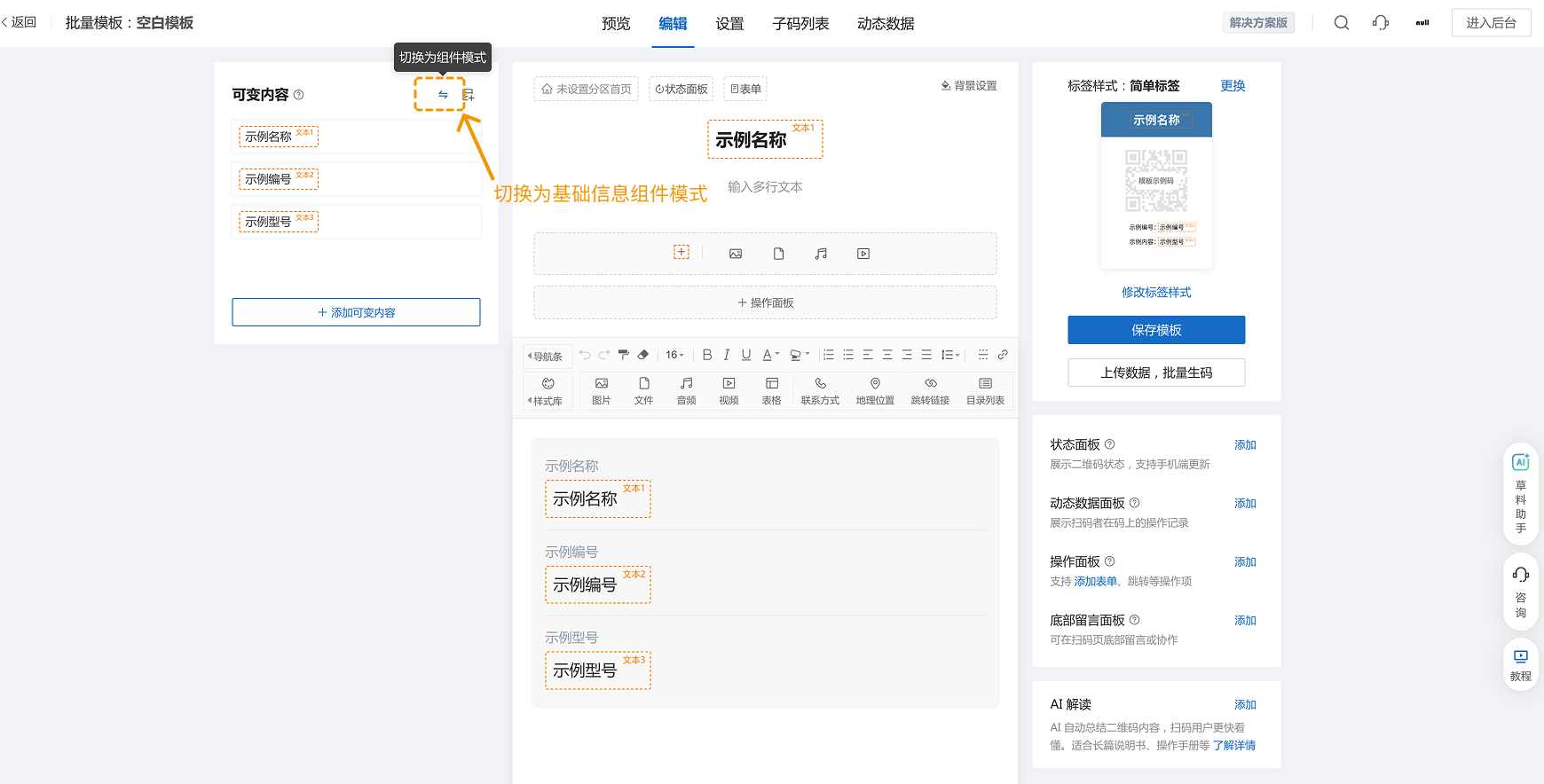
Task: Click the 进入后台 button
Action: pyautogui.click(x=1491, y=23)
